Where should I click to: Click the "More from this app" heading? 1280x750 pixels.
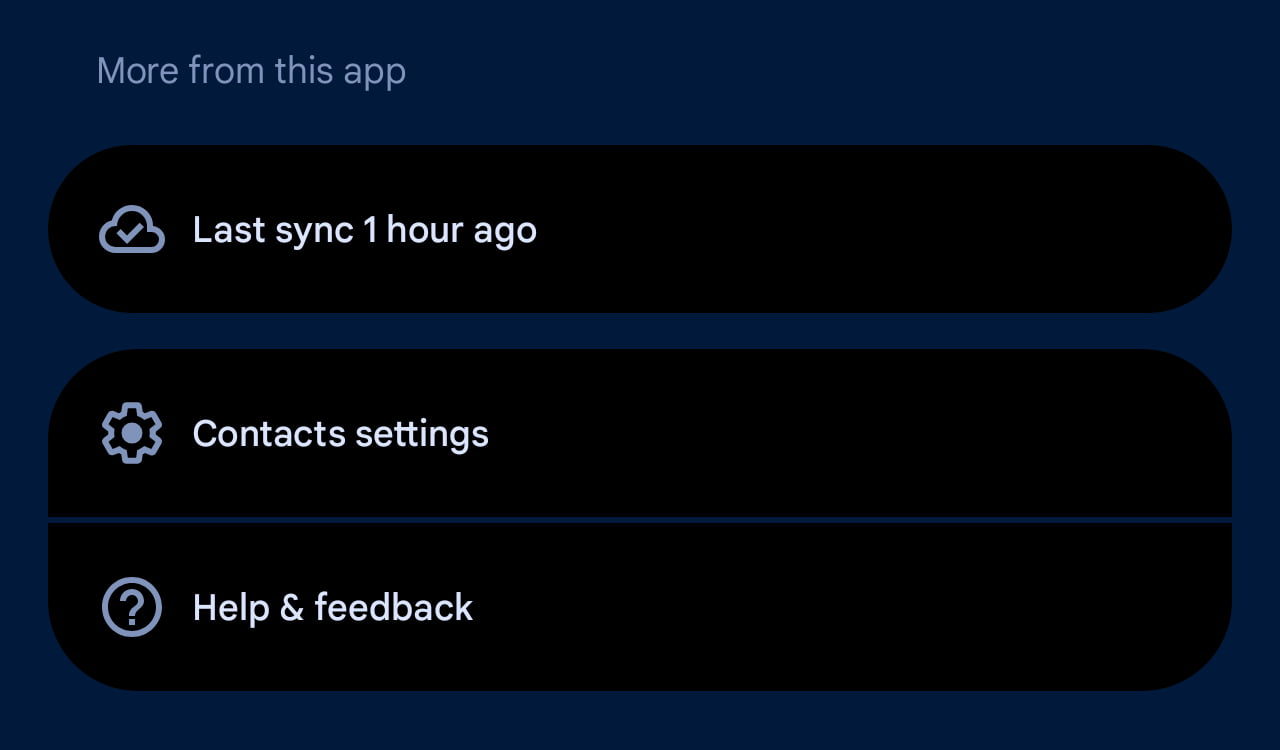click(251, 71)
